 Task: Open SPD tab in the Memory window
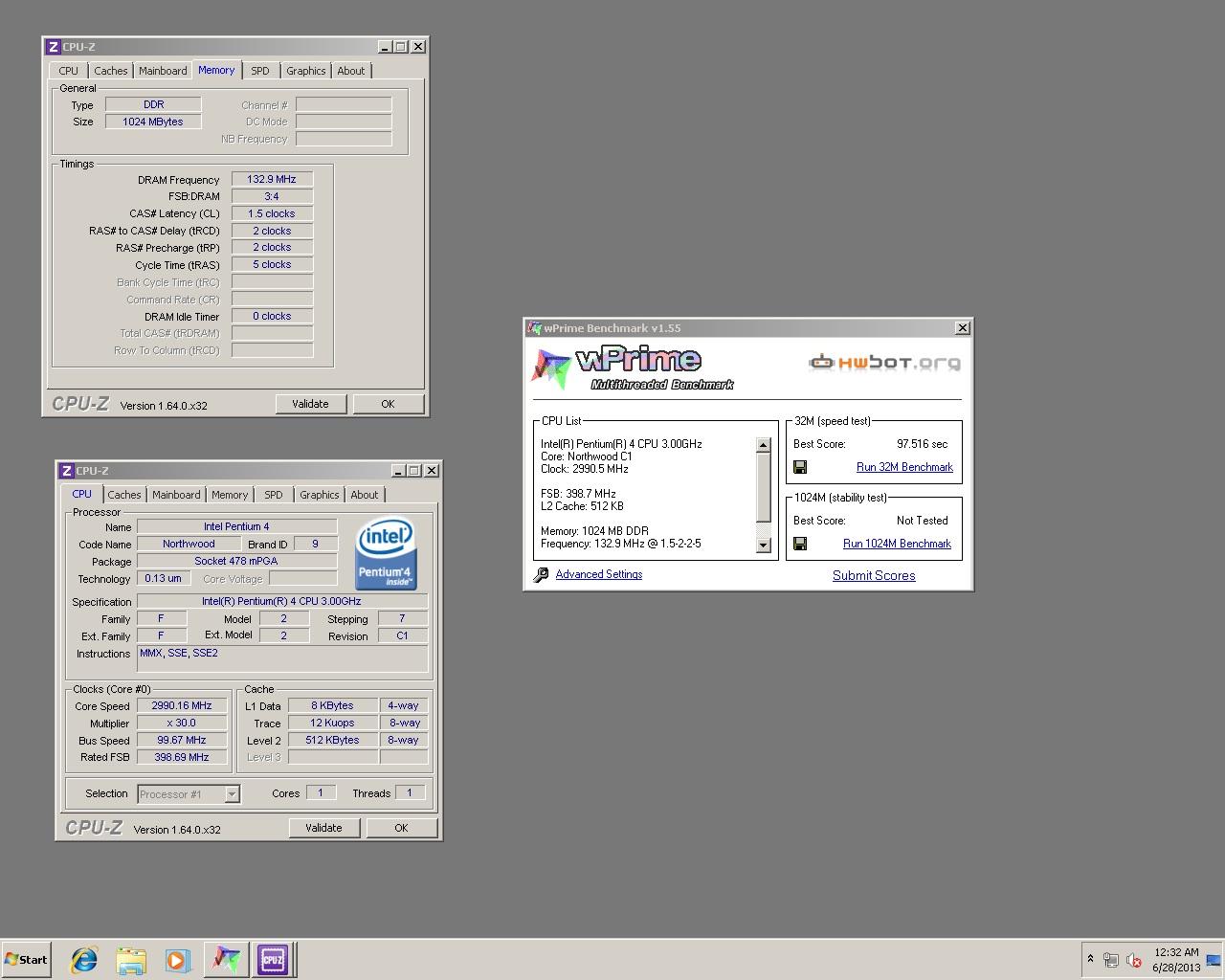click(260, 71)
